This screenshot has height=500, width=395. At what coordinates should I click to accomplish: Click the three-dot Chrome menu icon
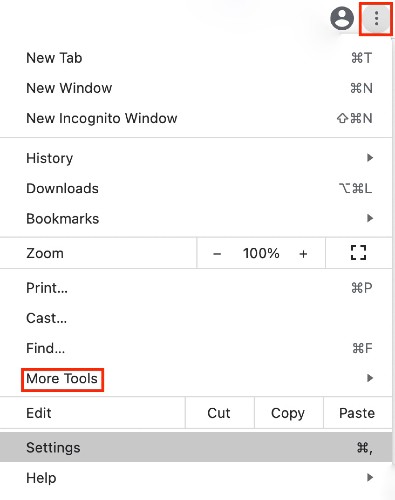coord(376,18)
